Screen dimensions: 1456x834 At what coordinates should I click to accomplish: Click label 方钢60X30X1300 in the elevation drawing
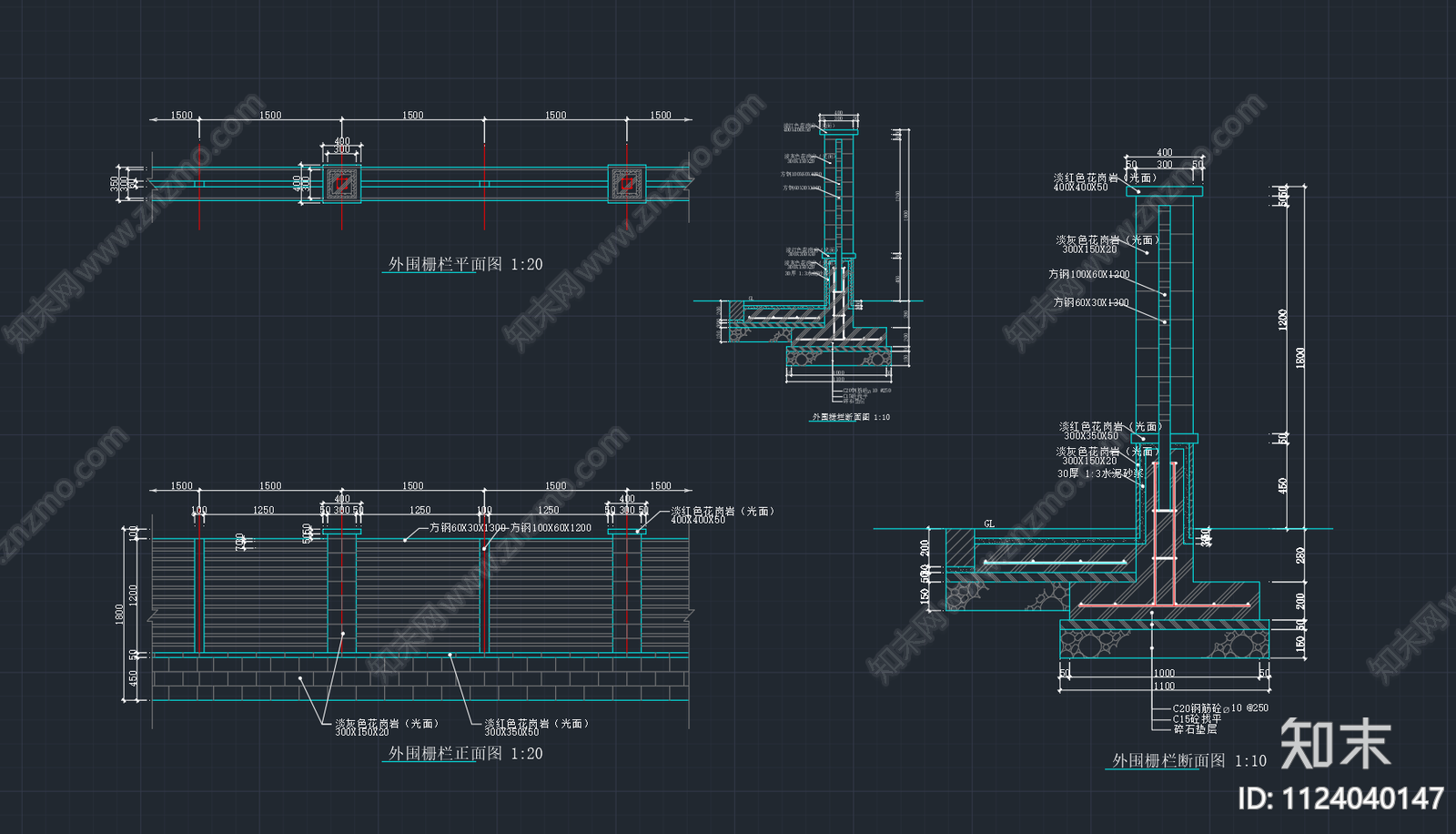(x=468, y=528)
